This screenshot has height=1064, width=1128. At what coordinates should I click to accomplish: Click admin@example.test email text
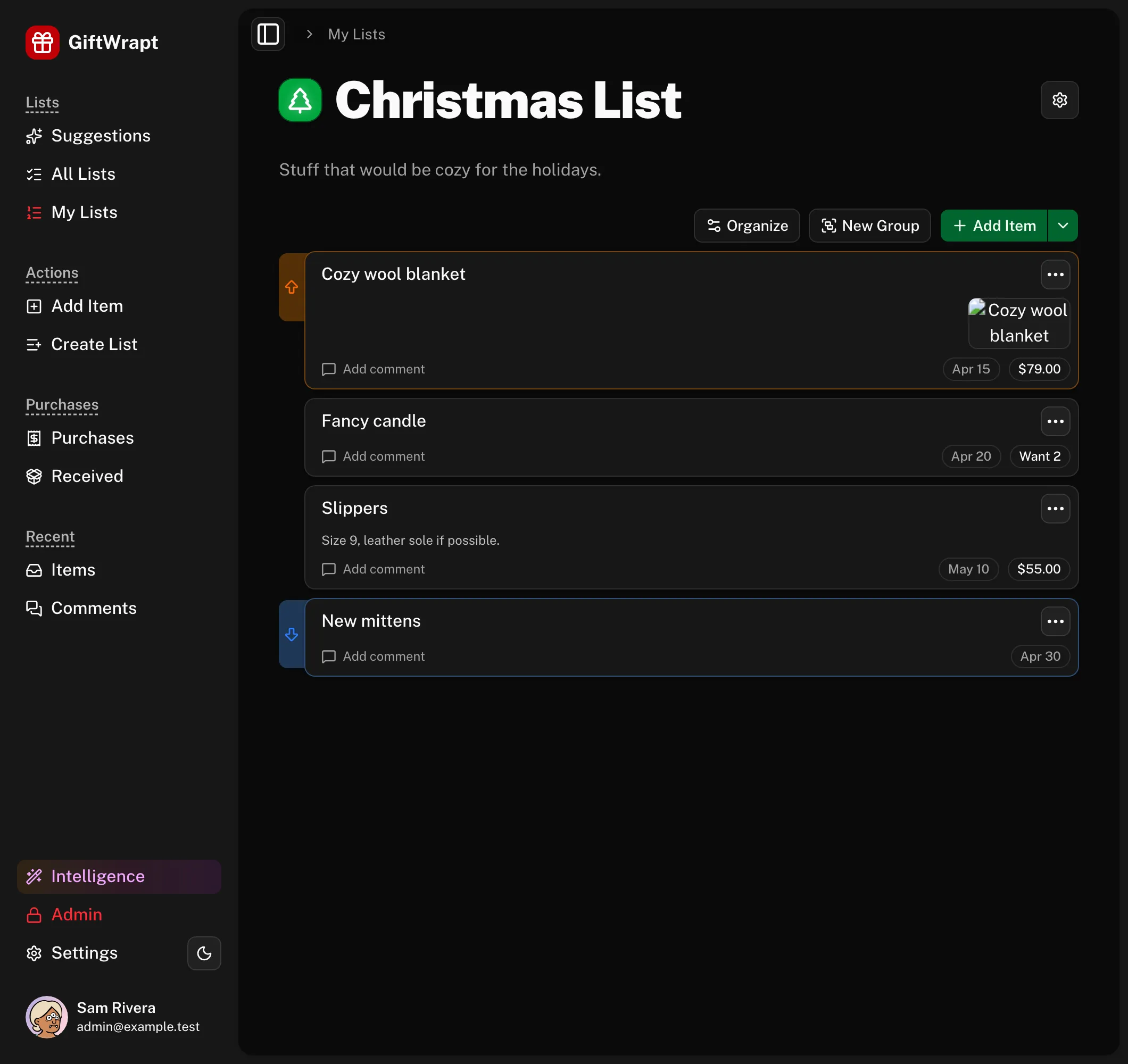pos(138,1027)
